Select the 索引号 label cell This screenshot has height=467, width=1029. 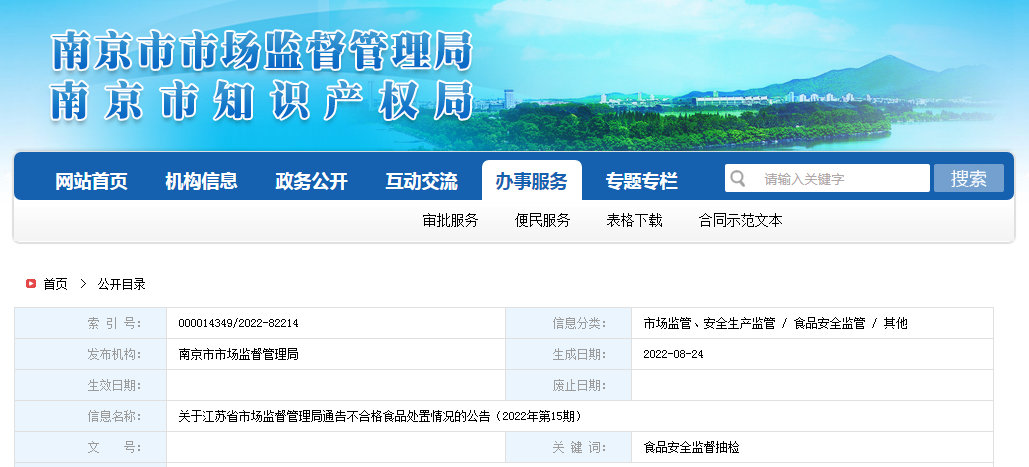coord(91,323)
